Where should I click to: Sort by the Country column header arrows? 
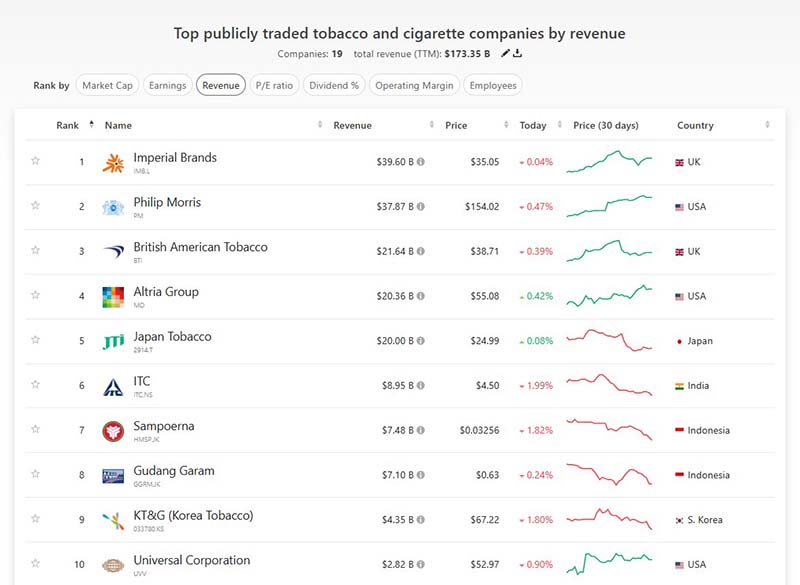[767, 125]
